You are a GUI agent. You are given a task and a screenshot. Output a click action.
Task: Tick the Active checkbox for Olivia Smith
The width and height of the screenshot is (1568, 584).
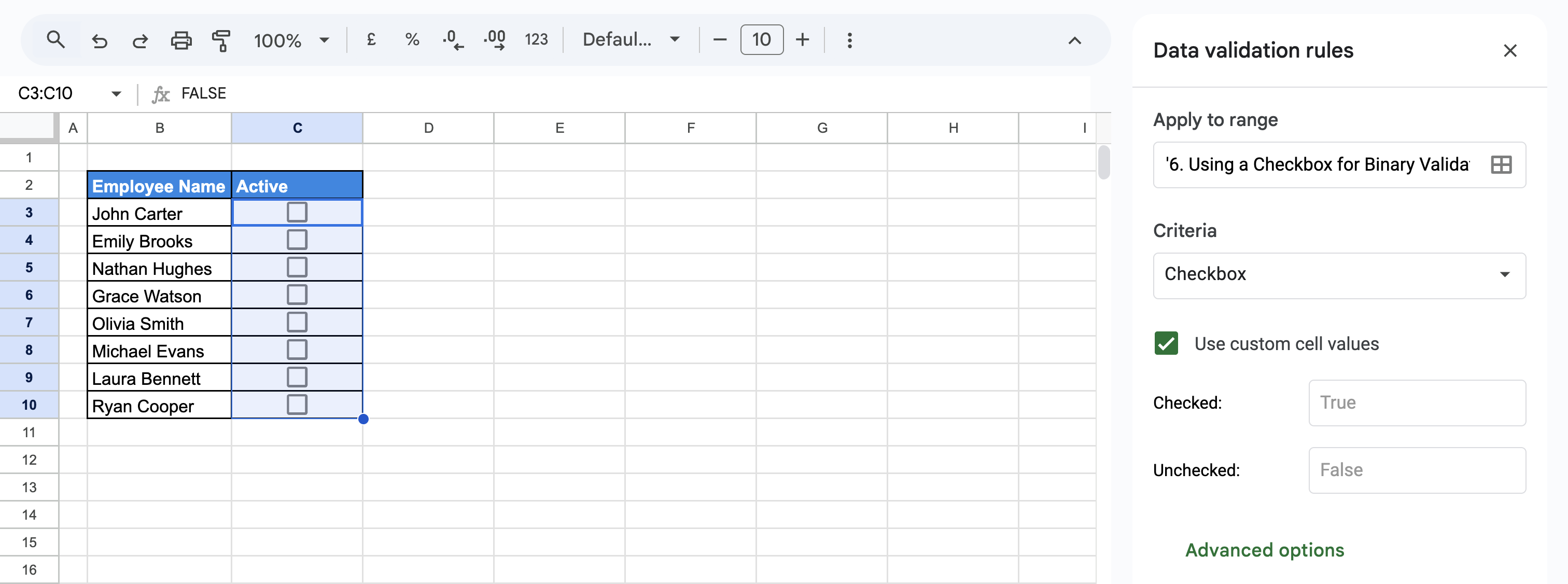tap(297, 322)
